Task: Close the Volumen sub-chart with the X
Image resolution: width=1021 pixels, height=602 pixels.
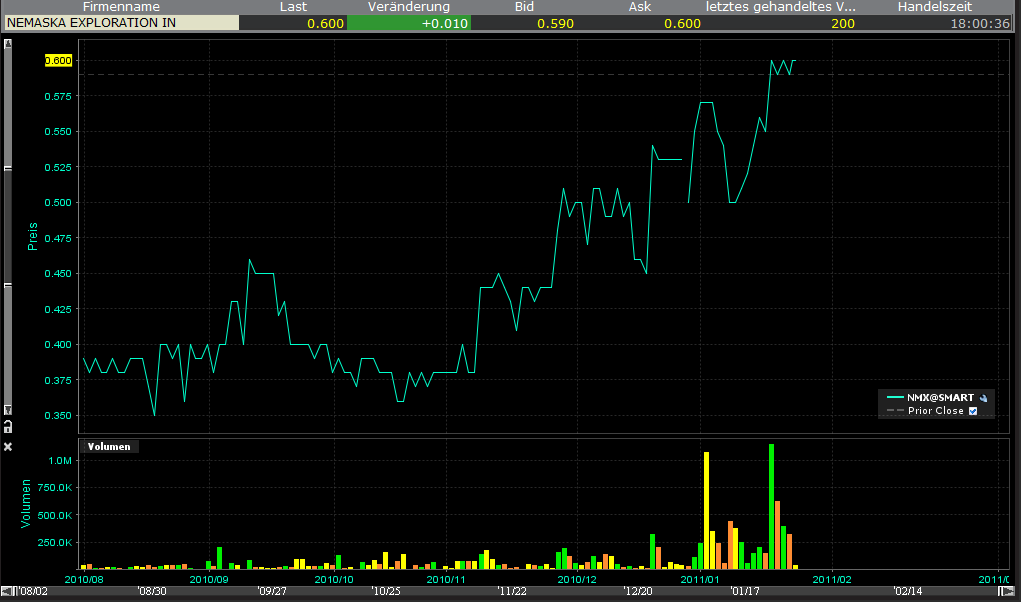Action: (8, 446)
